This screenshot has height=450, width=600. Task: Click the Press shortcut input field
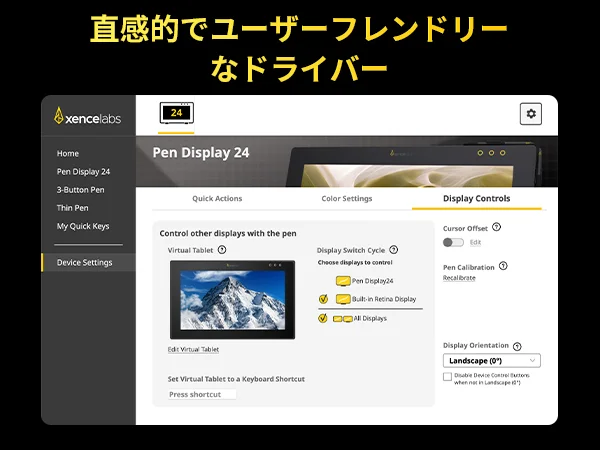(202, 394)
